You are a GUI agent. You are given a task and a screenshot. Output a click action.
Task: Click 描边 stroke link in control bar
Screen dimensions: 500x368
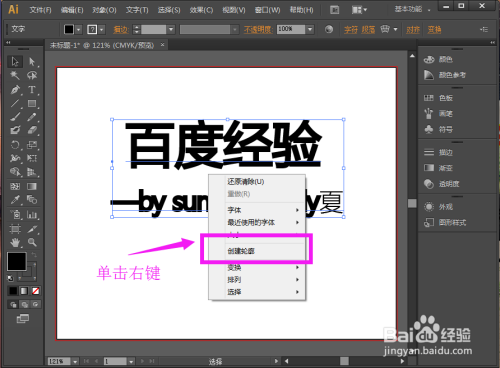pos(120,30)
